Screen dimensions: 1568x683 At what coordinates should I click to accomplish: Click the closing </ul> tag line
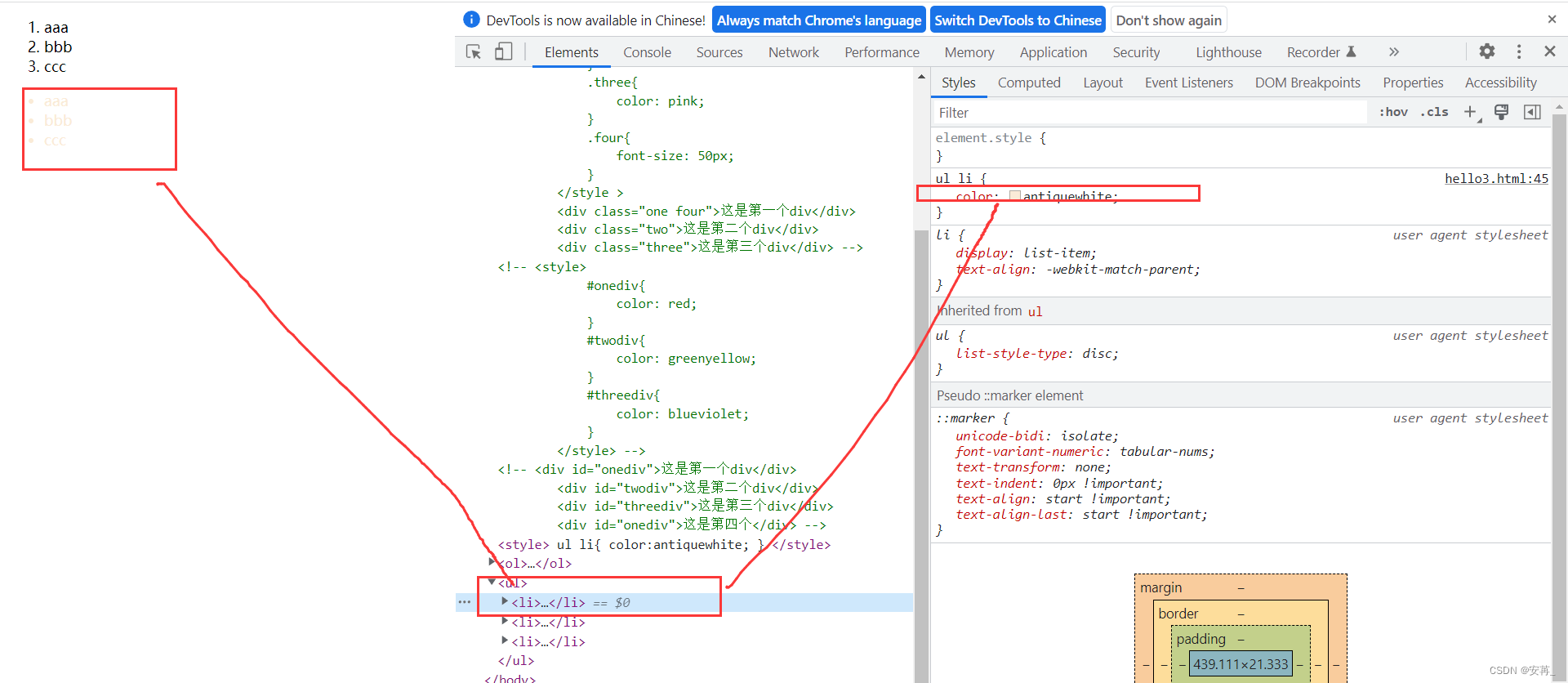[516, 660]
